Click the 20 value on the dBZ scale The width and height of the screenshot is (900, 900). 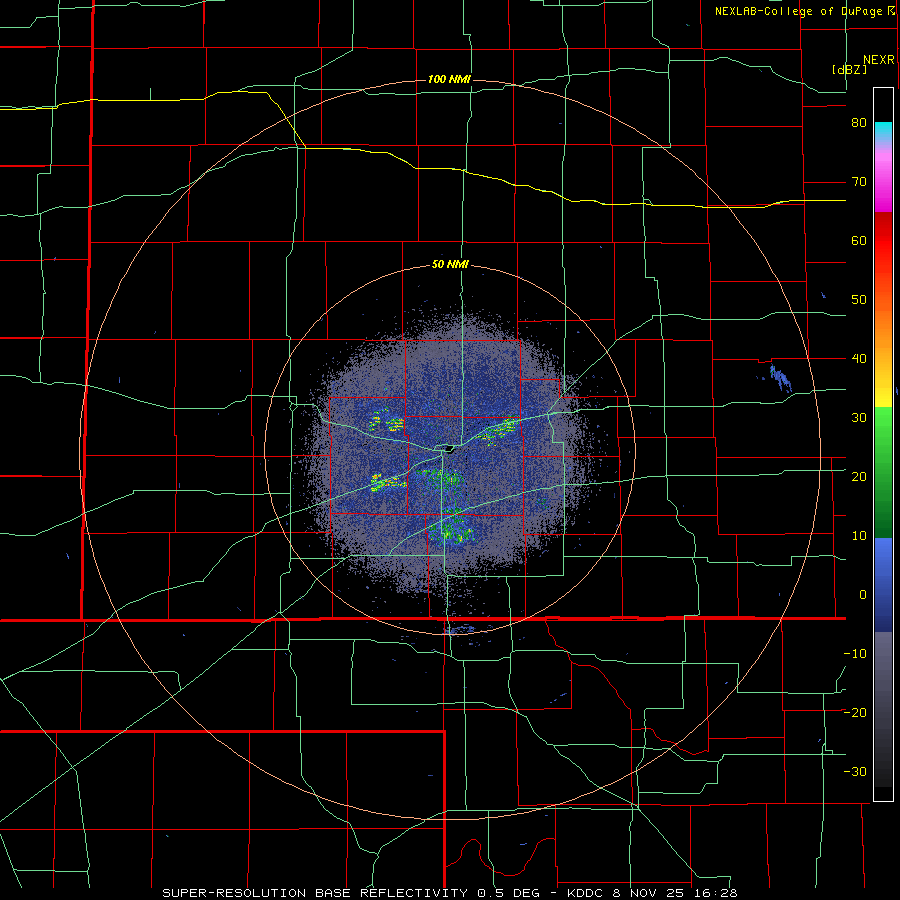point(859,477)
